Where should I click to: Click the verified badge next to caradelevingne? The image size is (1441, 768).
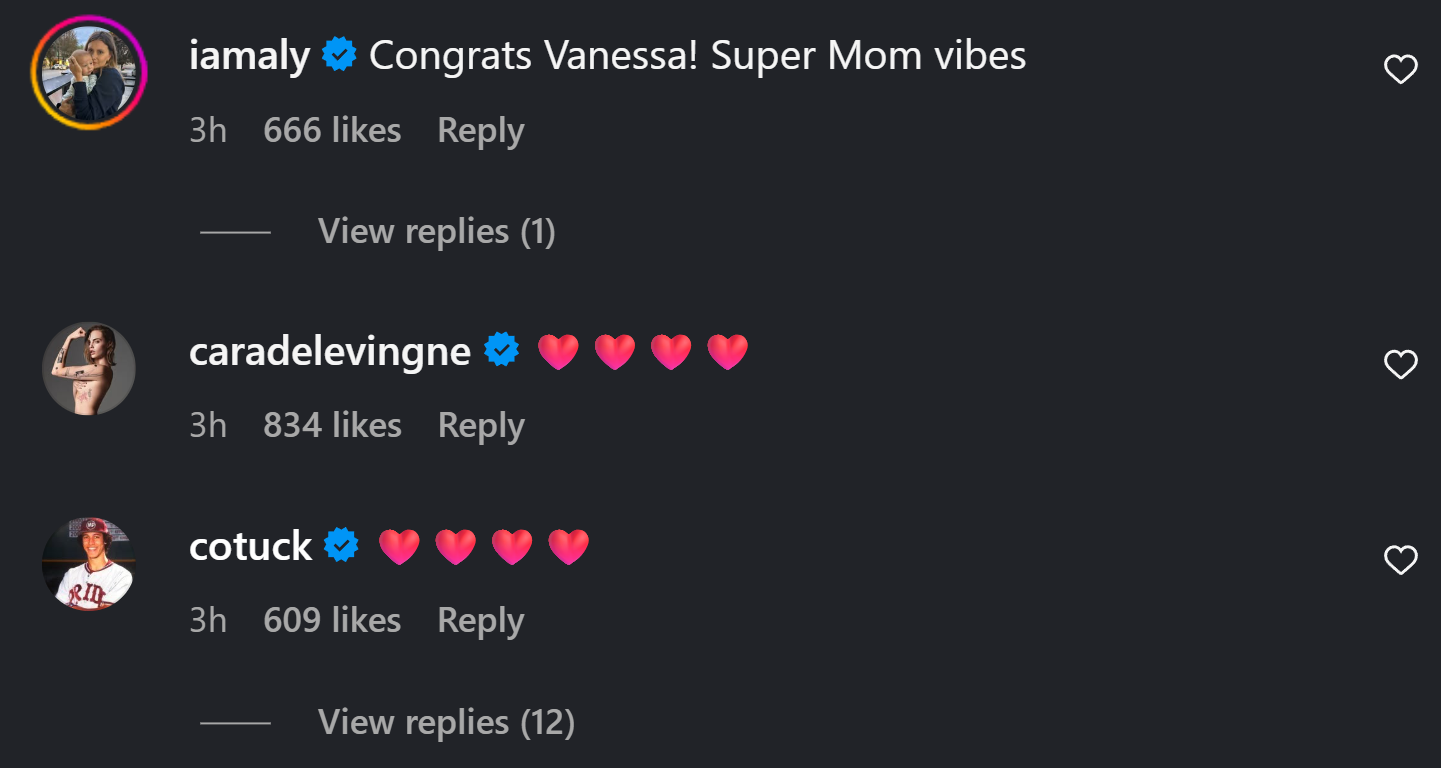[x=502, y=351]
